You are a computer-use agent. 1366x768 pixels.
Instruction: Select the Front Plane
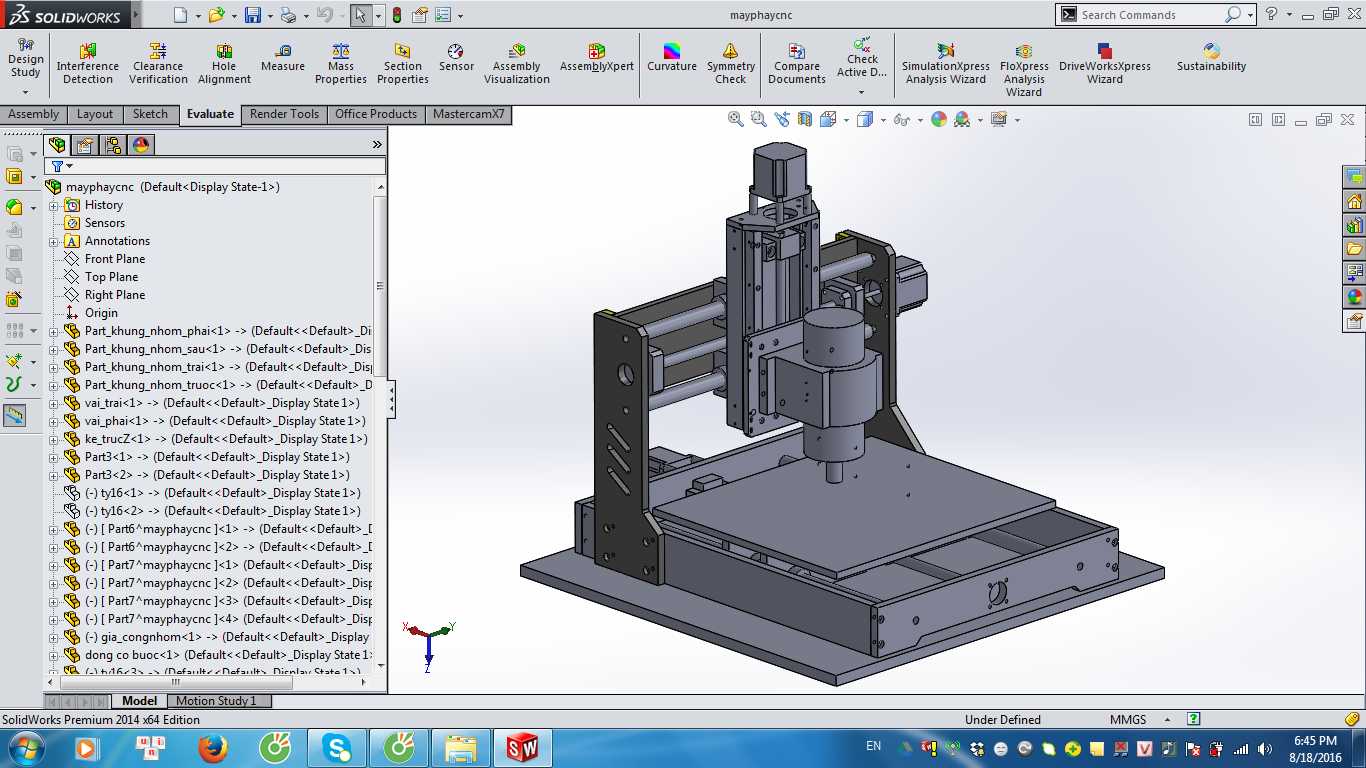coord(115,259)
